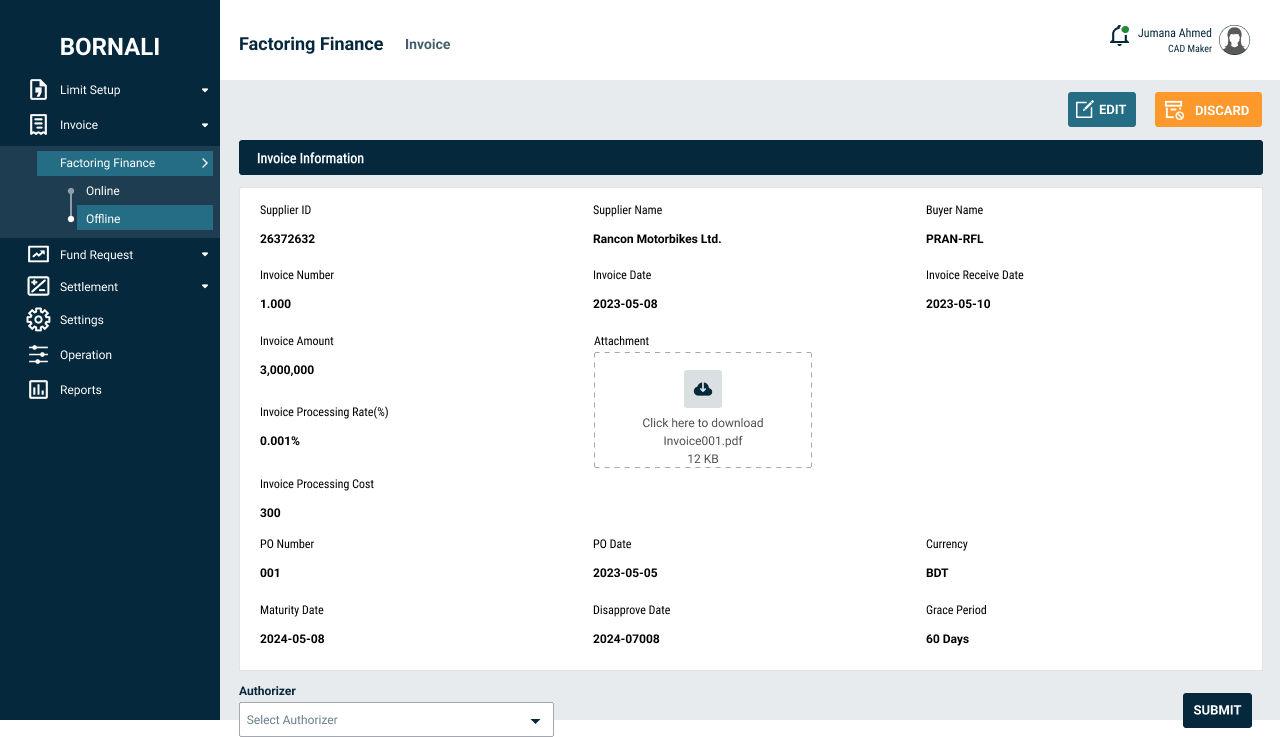Click PO date 2023-05-05
The width and height of the screenshot is (1280, 737).
tap(625, 573)
